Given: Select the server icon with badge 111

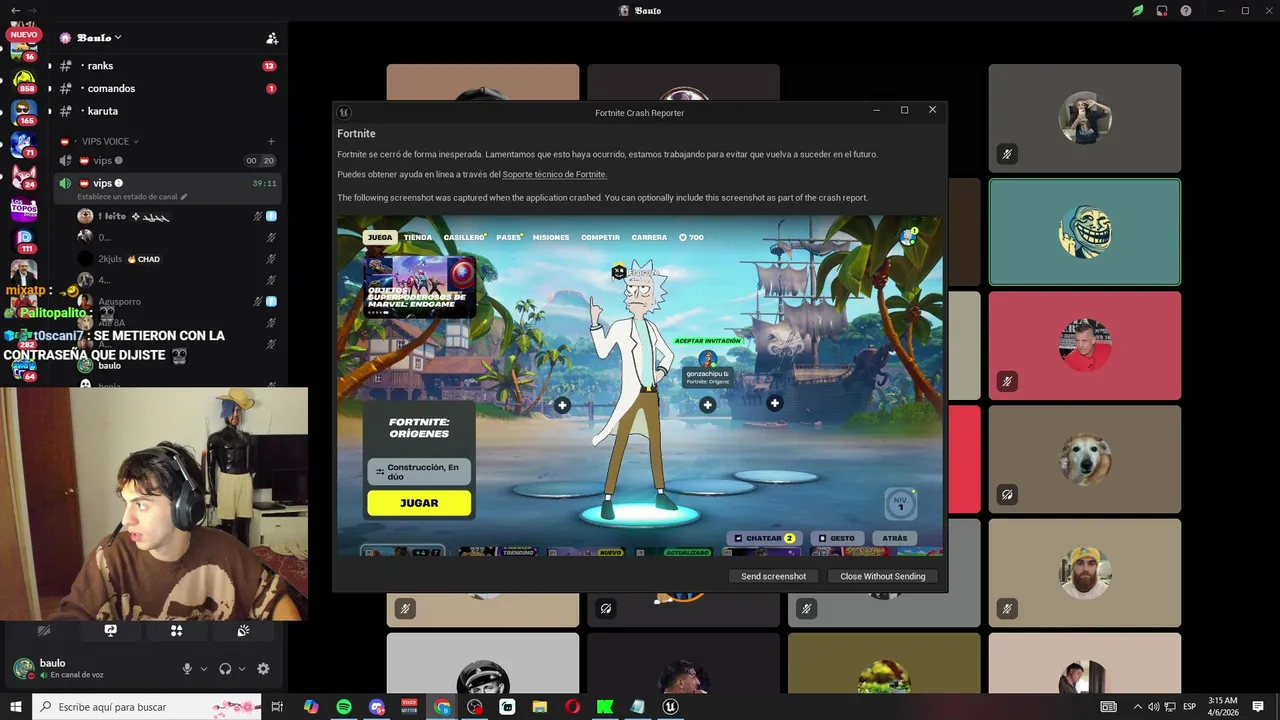Looking at the screenshot, I should (24, 241).
